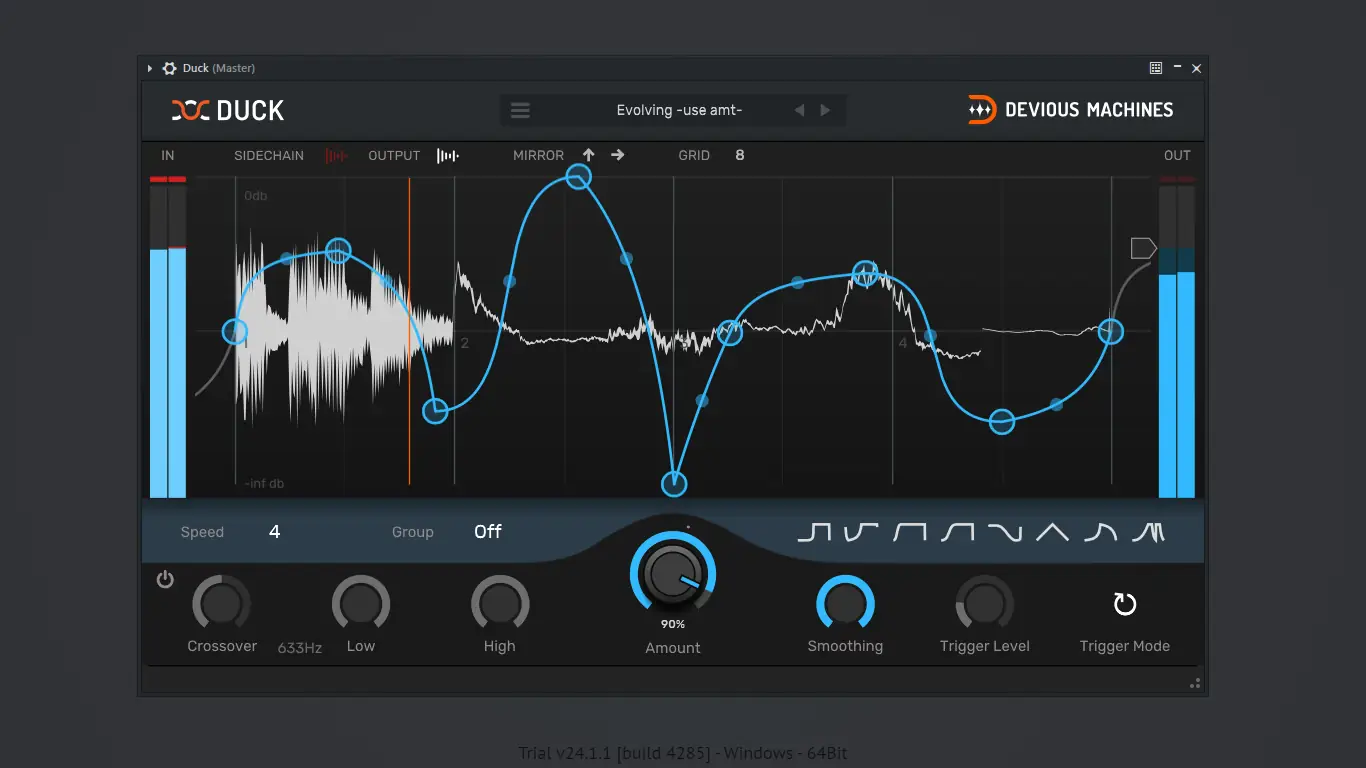The image size is (1366, 768).
Task: Open the preset browser hamburger menu
Action: click(520, 110)
